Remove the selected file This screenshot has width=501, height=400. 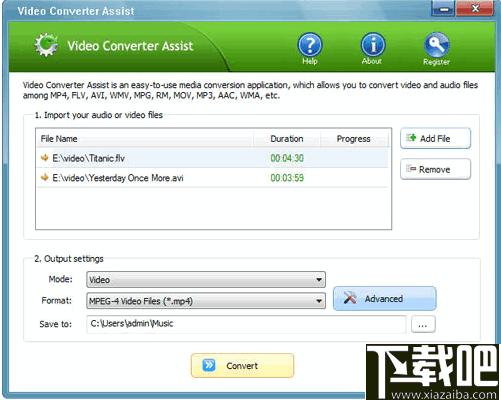435,169
